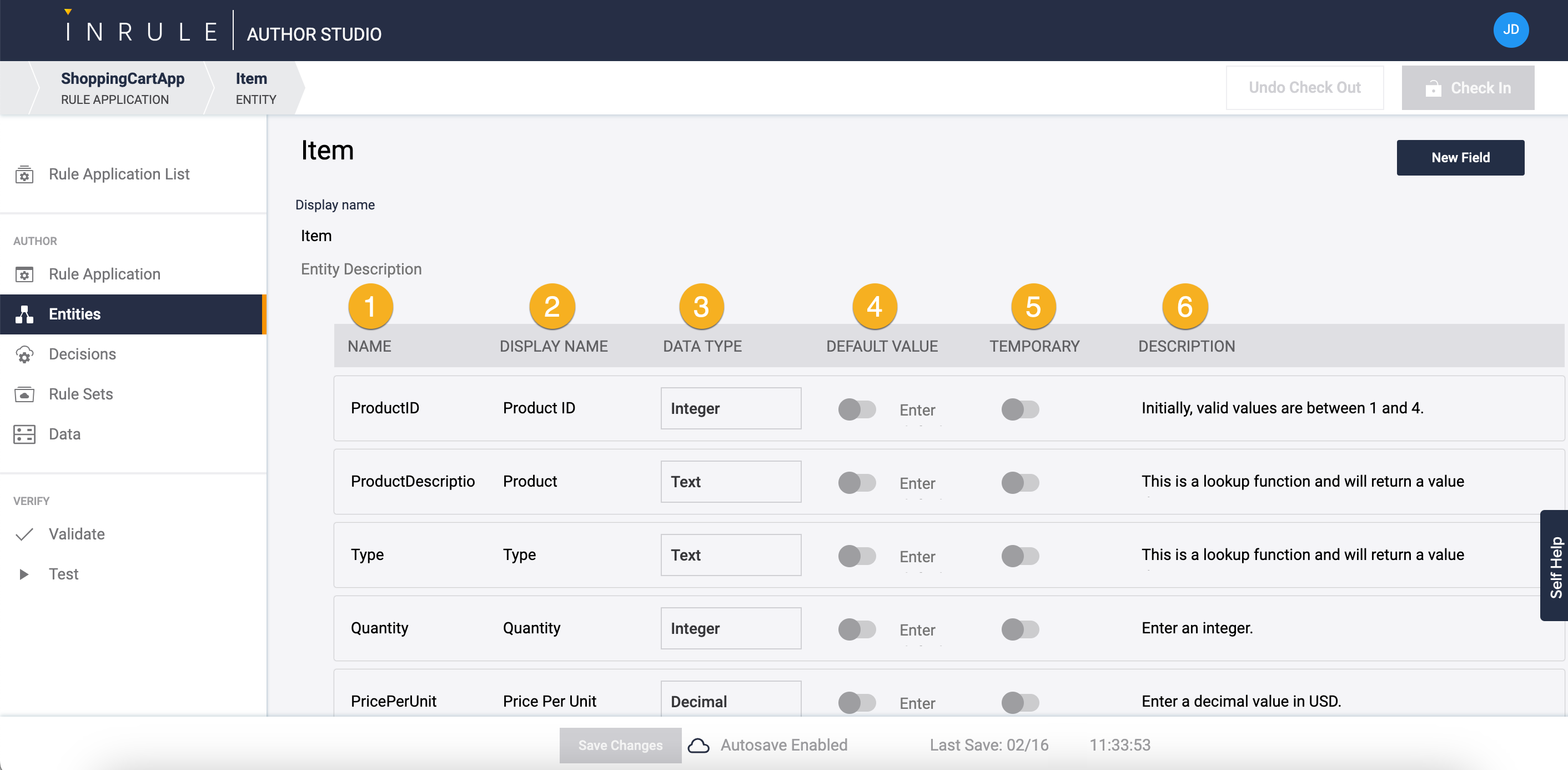Screen dimensions: 1568x770
Task: Toggle default value for ProductID
Action: (x=856, y=409)
